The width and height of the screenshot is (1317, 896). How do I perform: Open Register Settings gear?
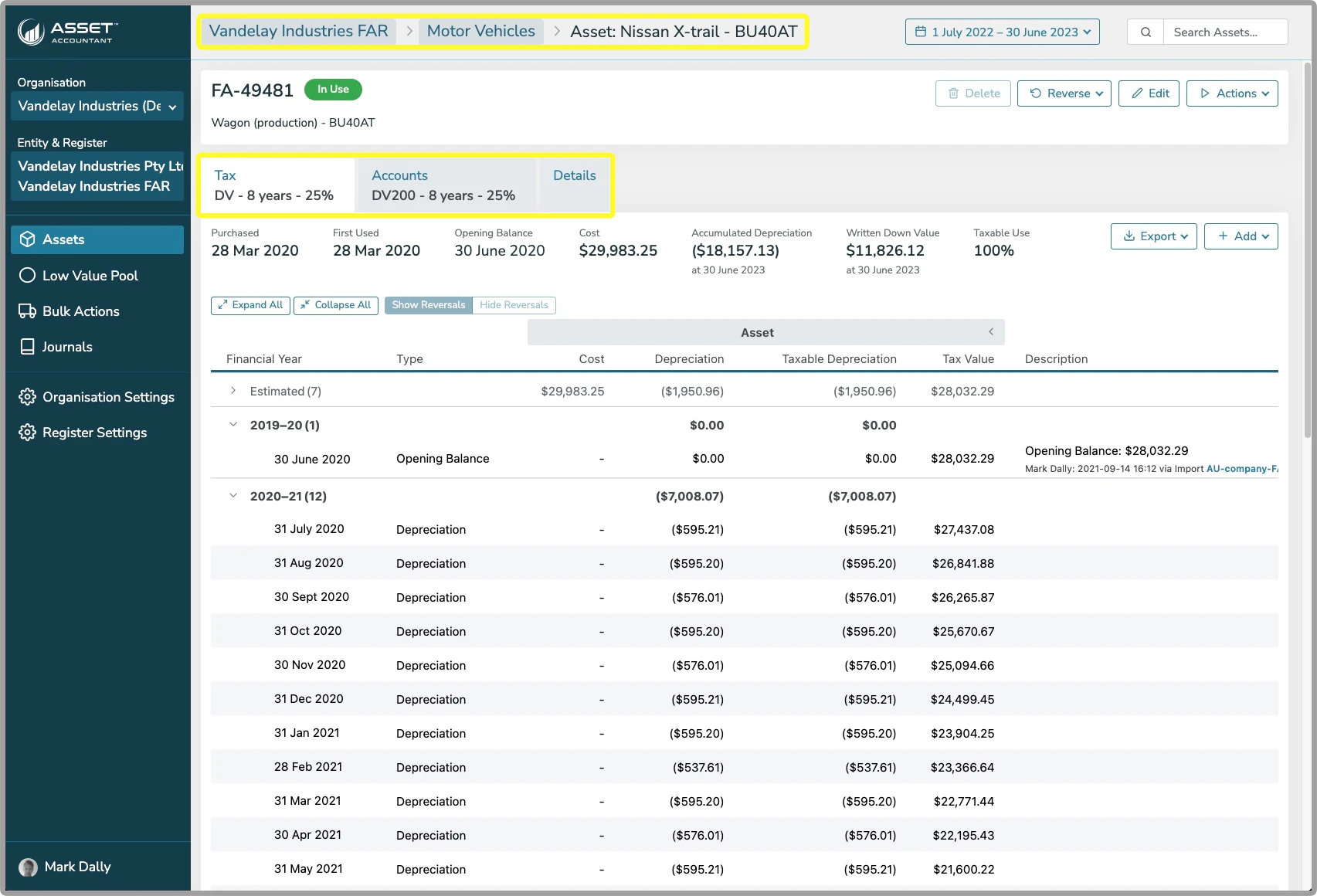point(27,432)
